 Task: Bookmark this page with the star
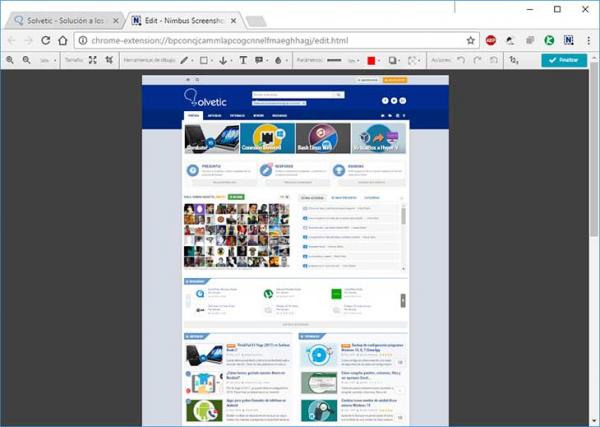(x=471, y=40)
